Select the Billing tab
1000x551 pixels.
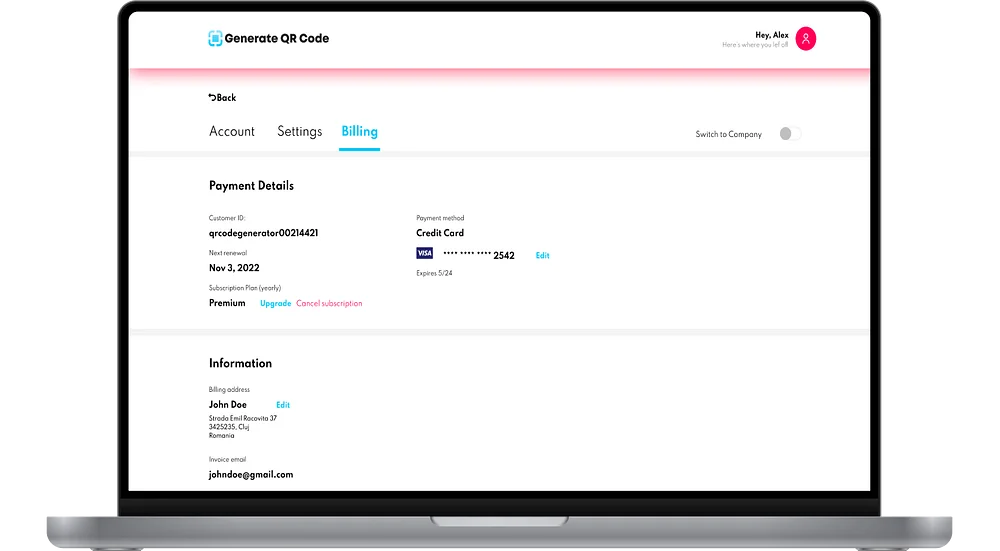360,131
